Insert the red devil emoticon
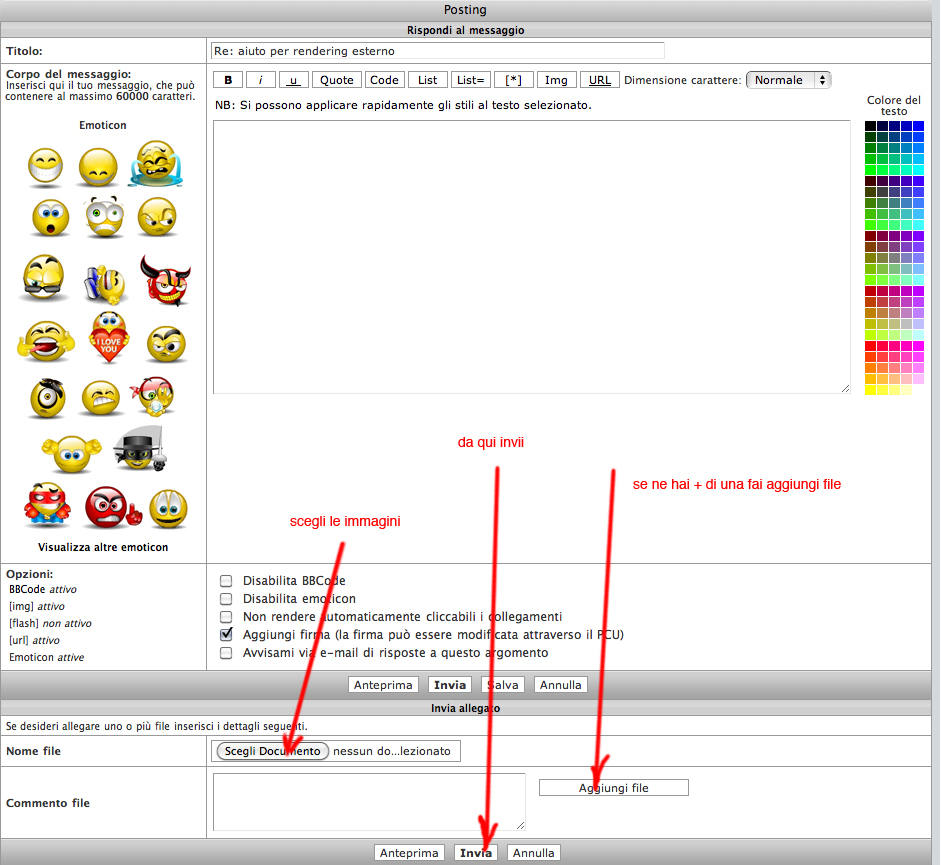The height and width of the screenshot is (865, 941). 166,280
